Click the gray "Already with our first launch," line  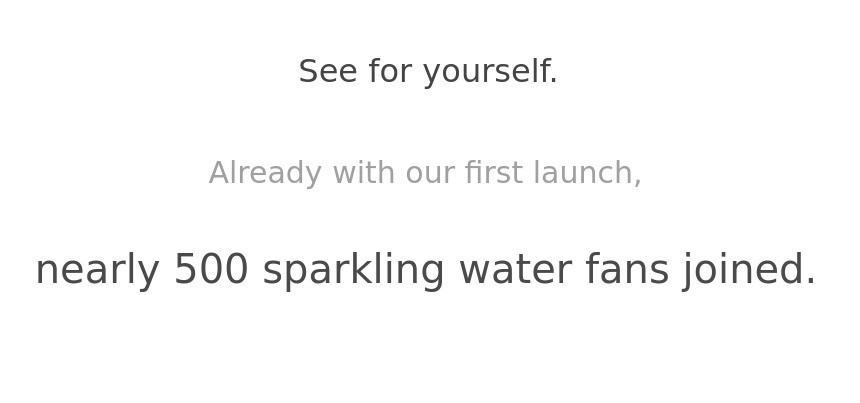click(x=425, y=173)
